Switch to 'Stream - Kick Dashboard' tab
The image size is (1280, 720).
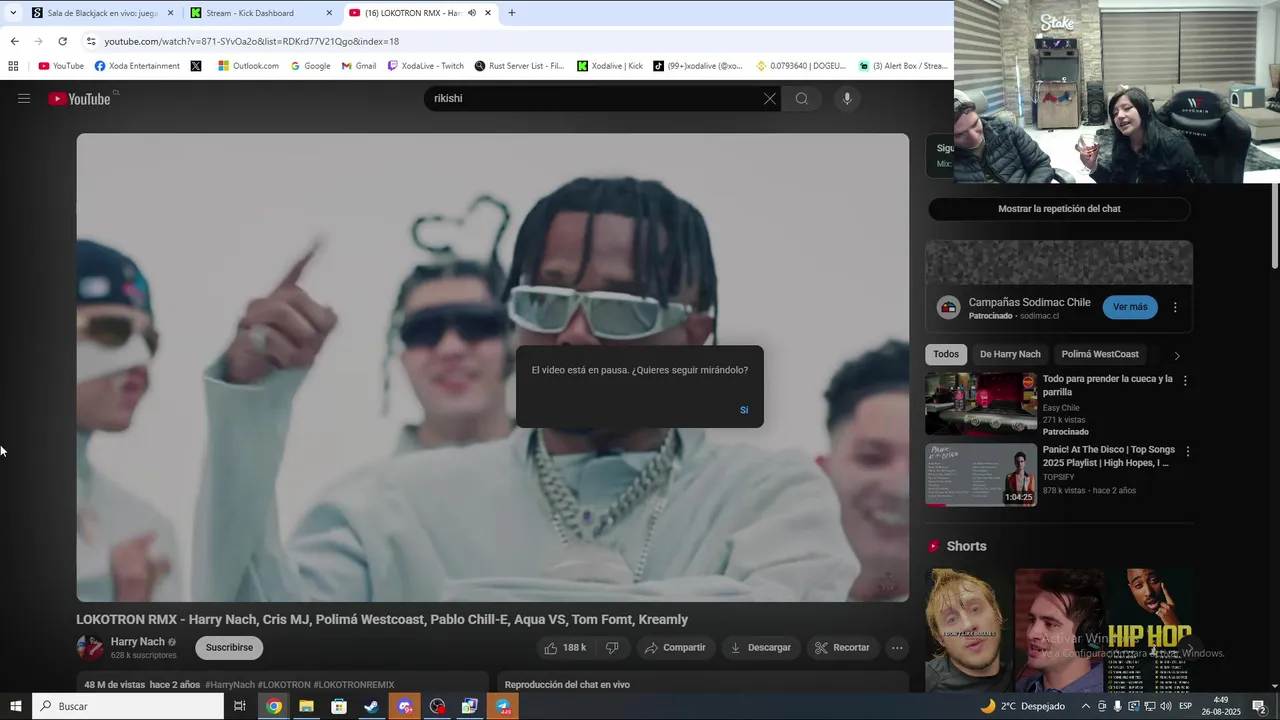point(262,13)
